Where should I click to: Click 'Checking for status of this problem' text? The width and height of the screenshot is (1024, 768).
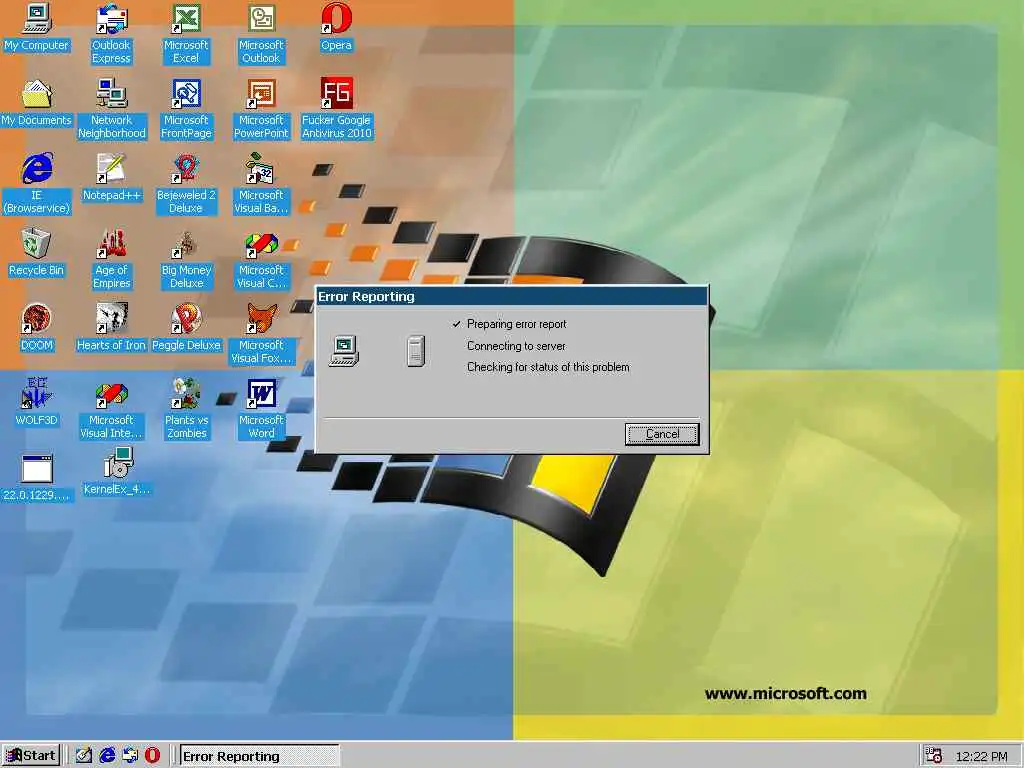[548, 367]
